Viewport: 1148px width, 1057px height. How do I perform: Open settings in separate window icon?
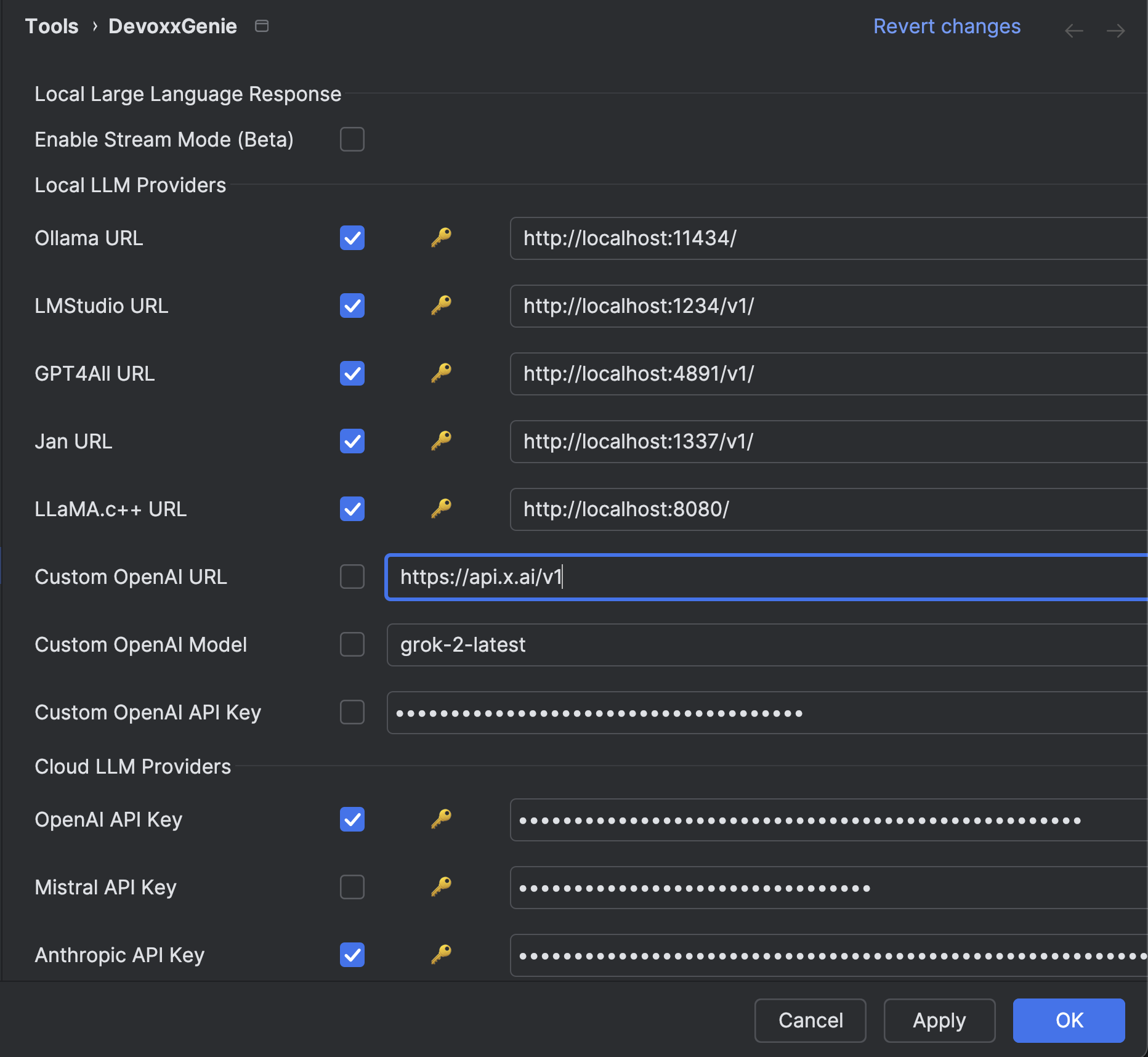[262, 26]
